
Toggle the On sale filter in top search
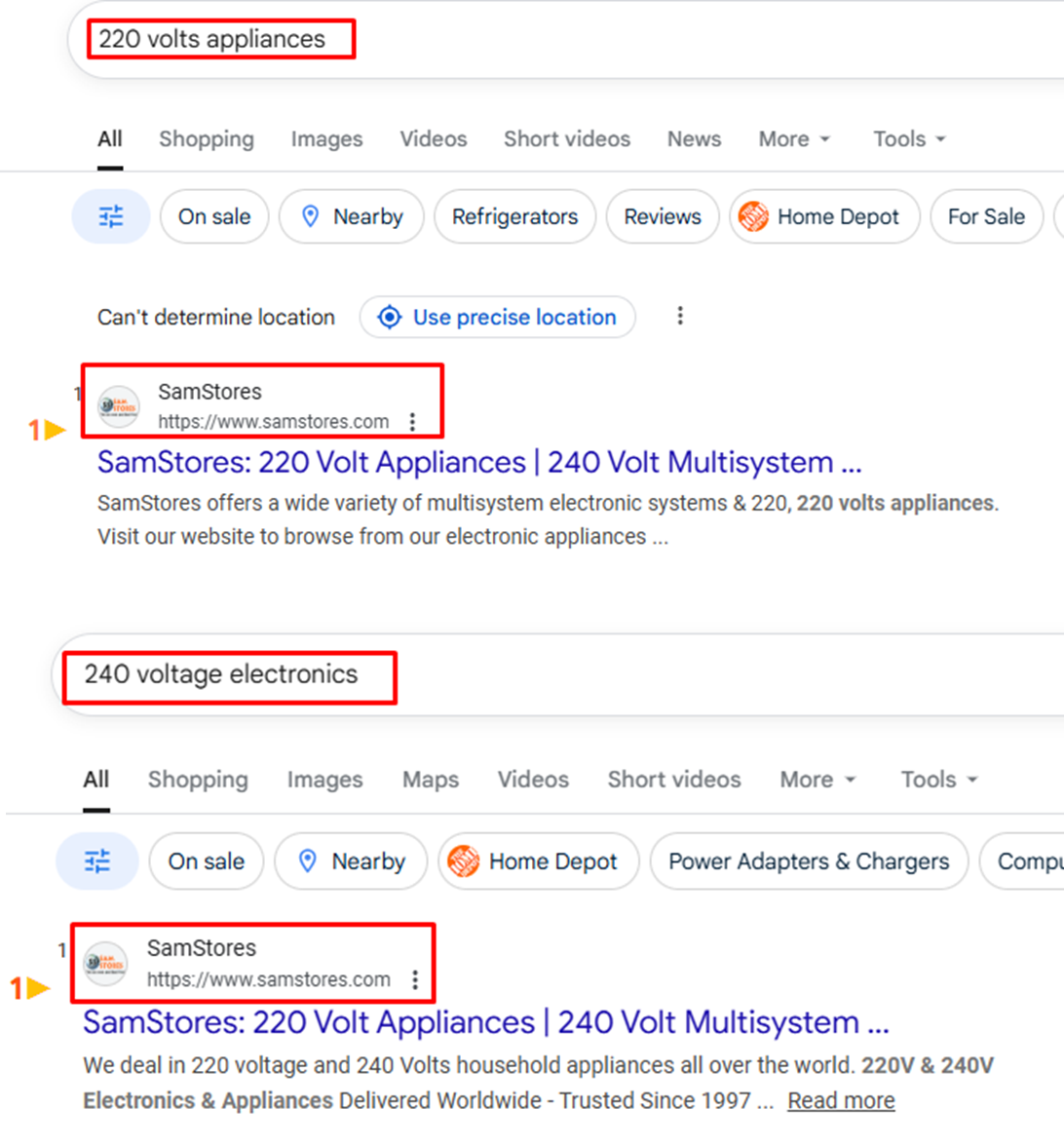[214, 216]
